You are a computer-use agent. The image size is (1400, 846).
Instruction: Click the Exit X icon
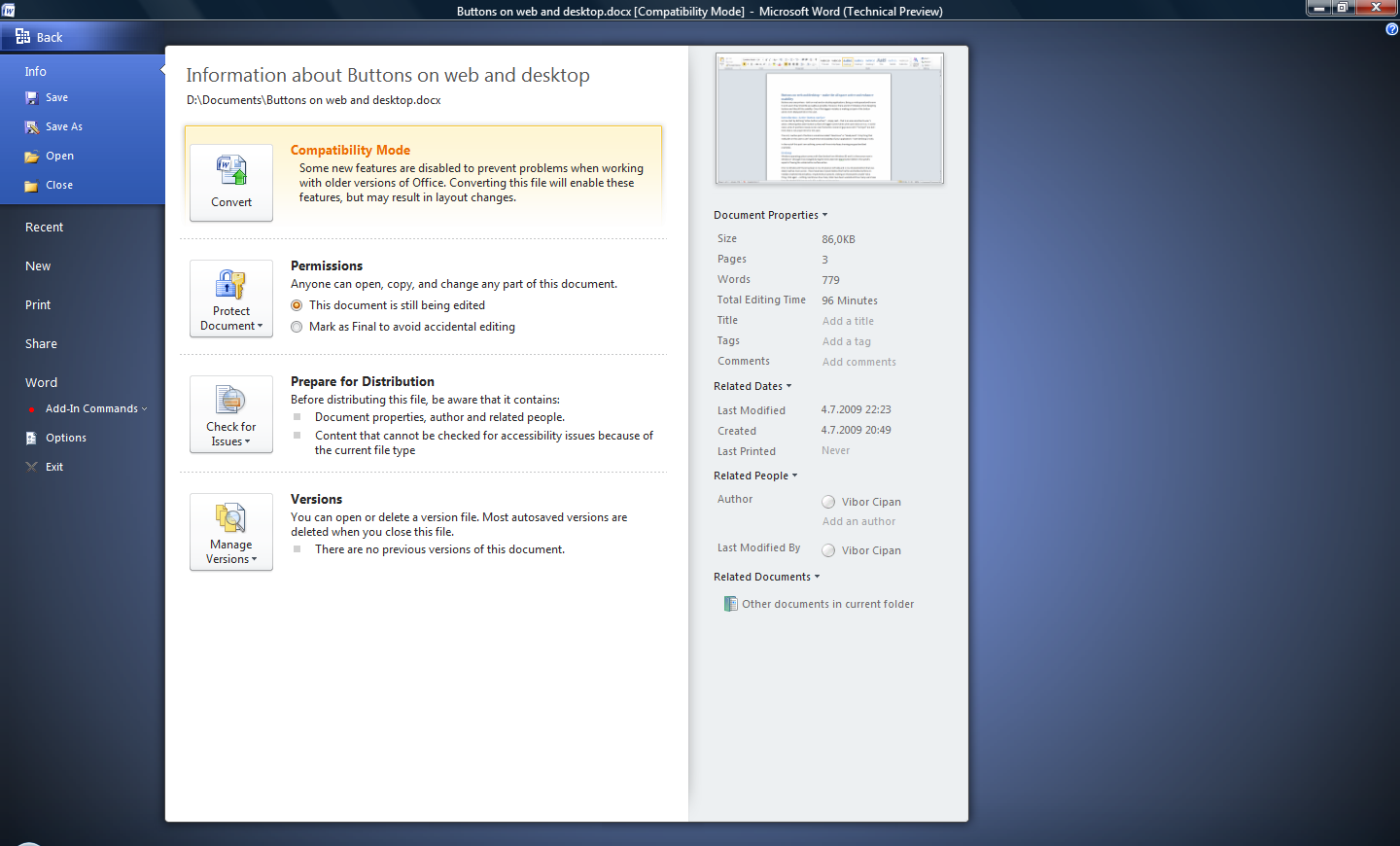pos(31,467)
